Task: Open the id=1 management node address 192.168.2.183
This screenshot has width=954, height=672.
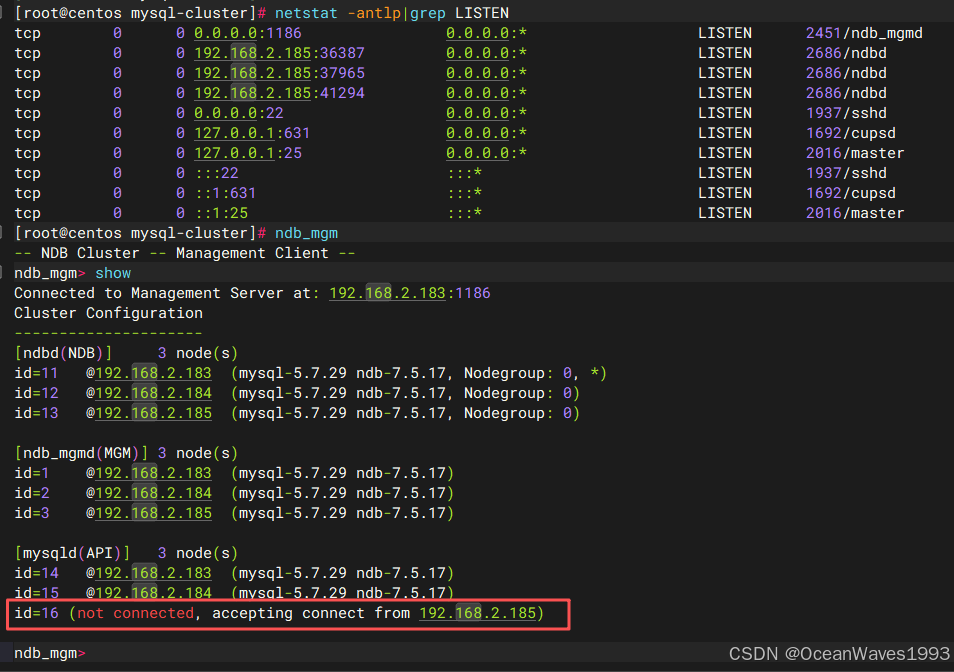Action: point(153,473)
